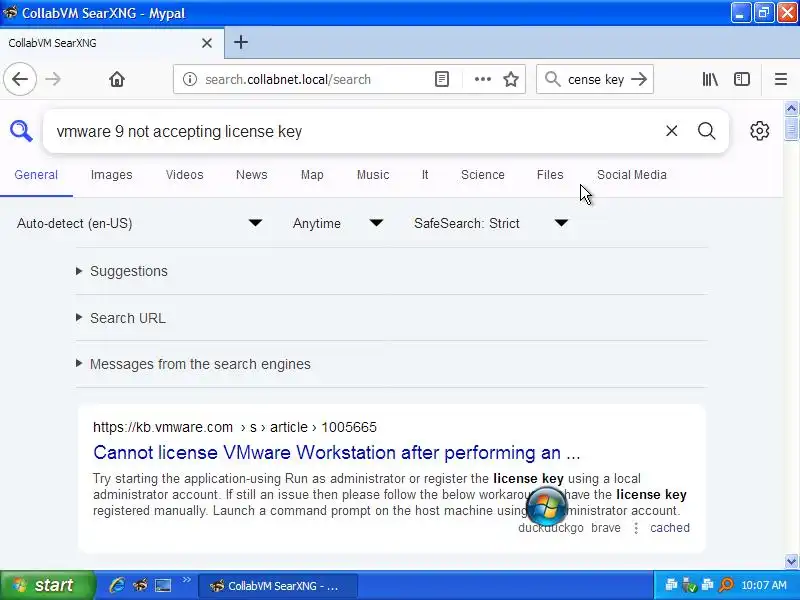Screen dimensions: 800x600
Task: Open the browser home page icon
Action: (x=117, y=79)
